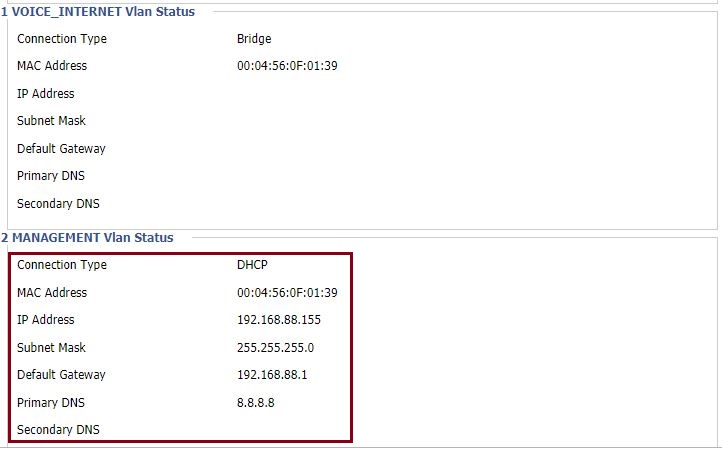The width and height of the screenshot is (722, 452).
Task: Click the VOICE_INTERNET MAC address 00:04:56:0F:01:39
Action: pos(287,66)
